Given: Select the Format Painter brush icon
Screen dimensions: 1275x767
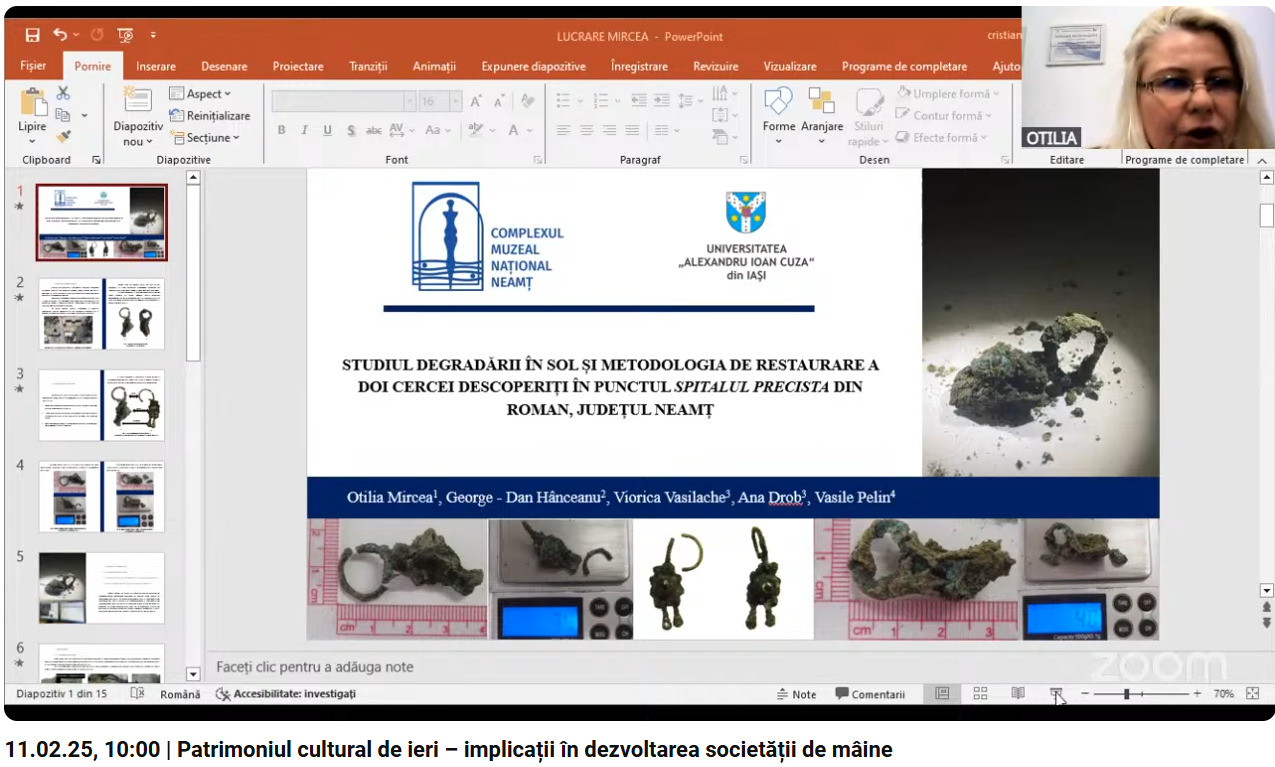Looking at the screenshot, I should [63, 137].
